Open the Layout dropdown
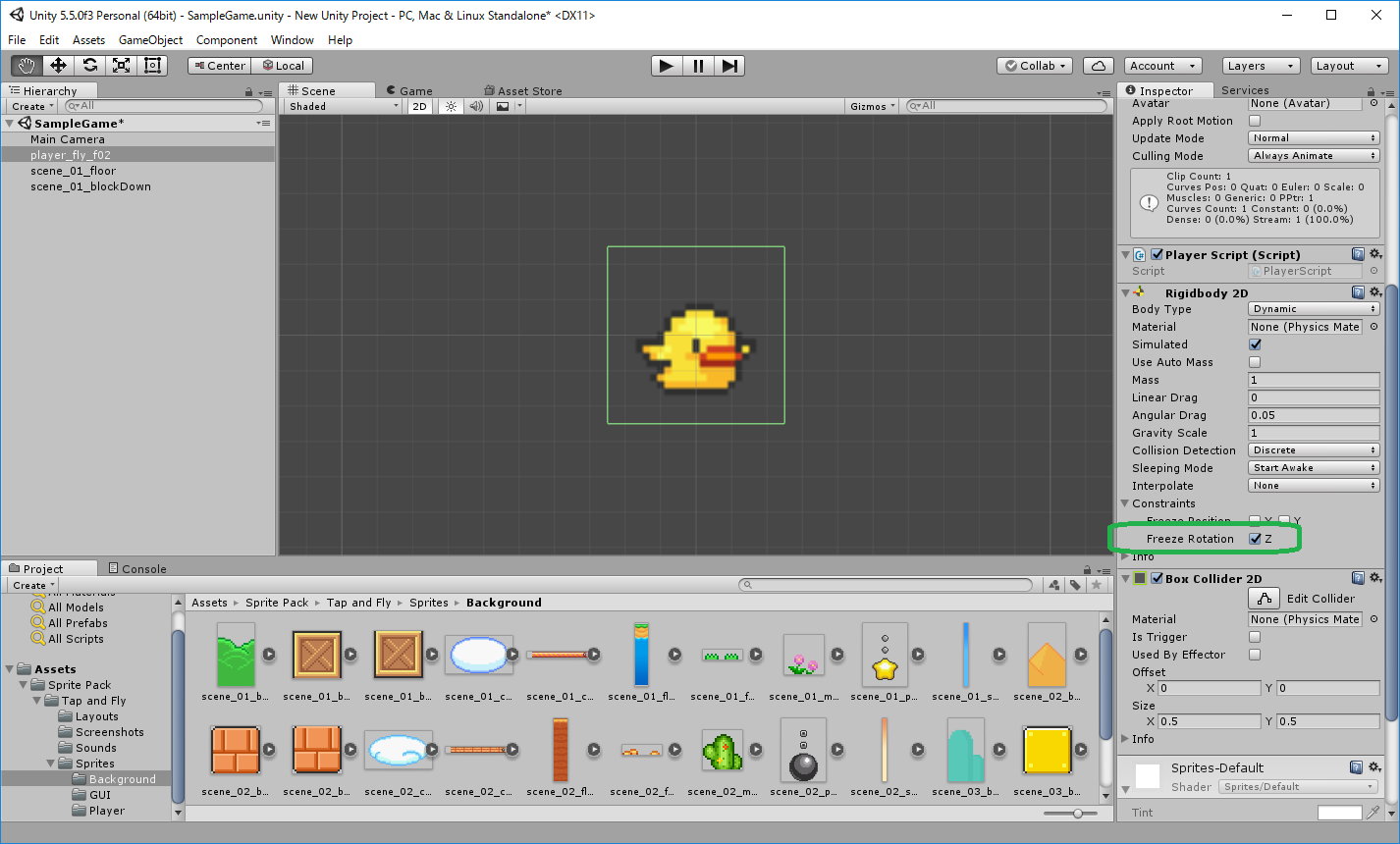Image resolution: width=1400 pixels, height=844 pixels. 1349,65
